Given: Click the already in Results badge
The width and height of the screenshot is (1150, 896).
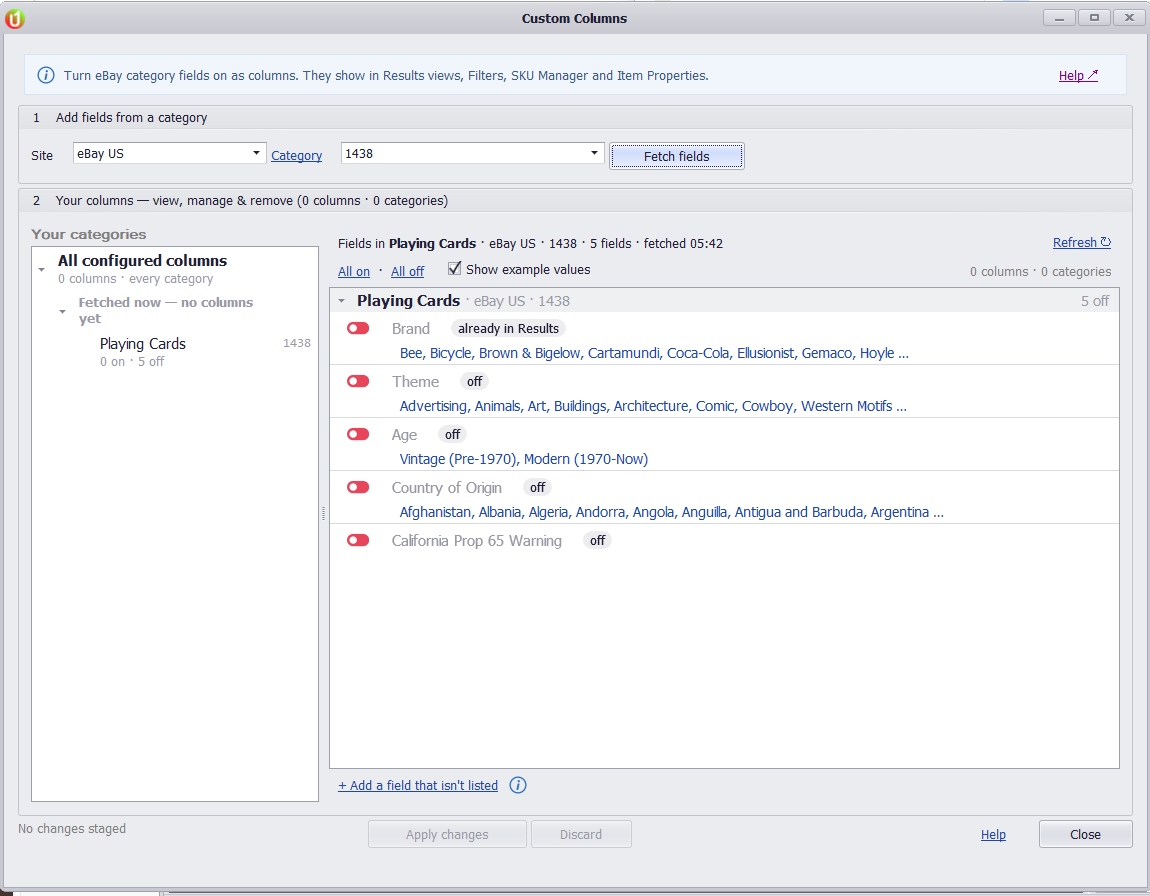Looking at the screenshot, I should pos(508,328).
